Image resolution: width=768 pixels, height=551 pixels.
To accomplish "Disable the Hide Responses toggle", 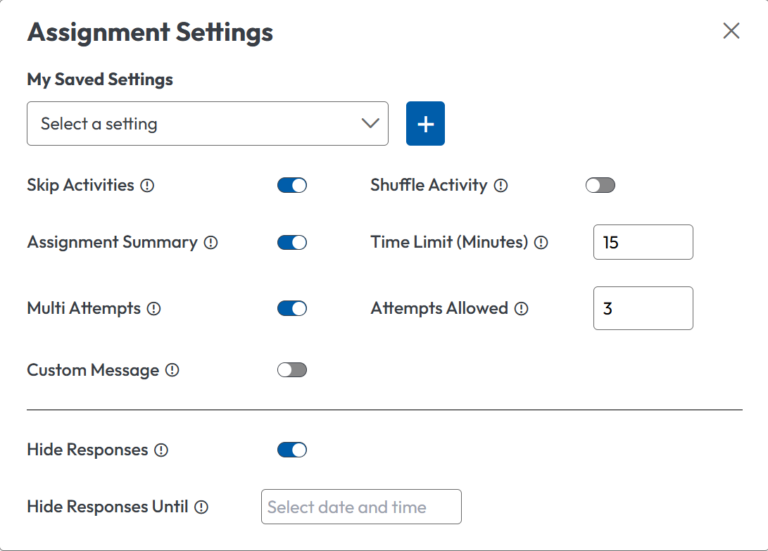I will [x=292, y=450].
